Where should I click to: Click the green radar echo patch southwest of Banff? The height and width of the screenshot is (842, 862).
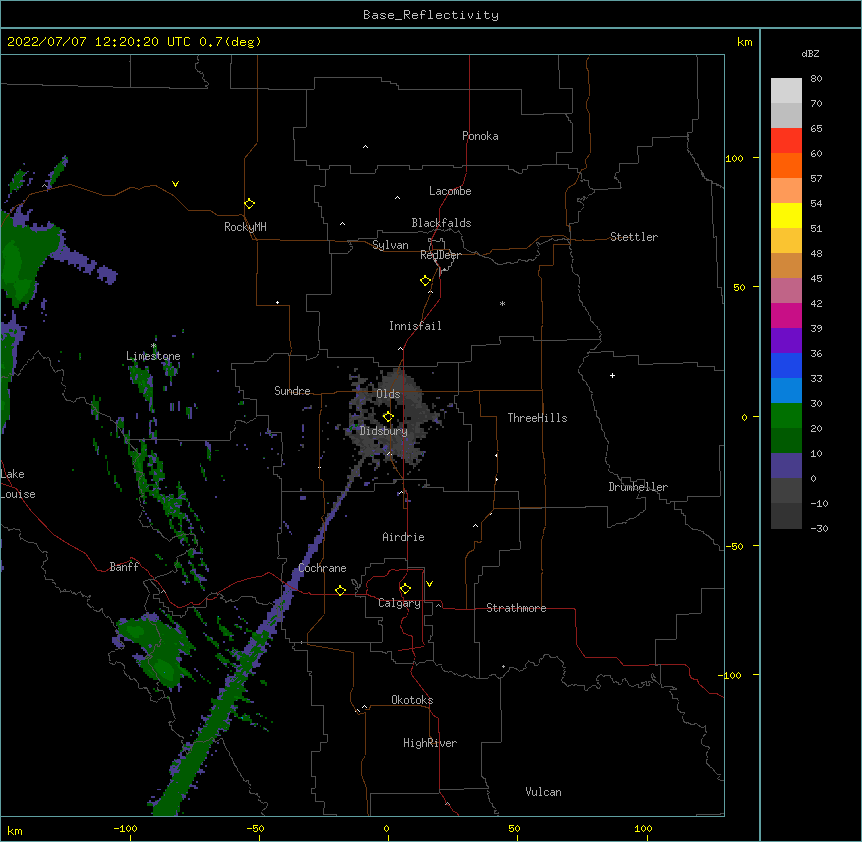point(157,649)
